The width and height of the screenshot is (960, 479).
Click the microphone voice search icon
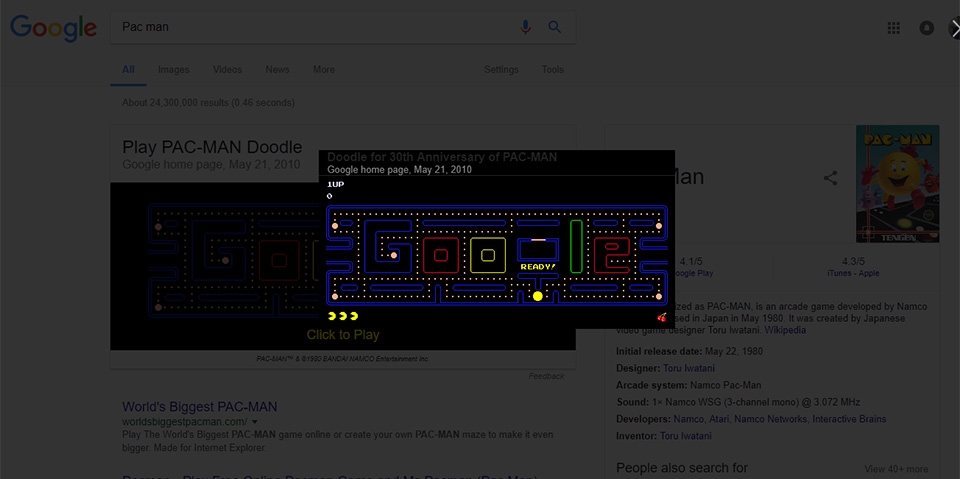point(525,27)
